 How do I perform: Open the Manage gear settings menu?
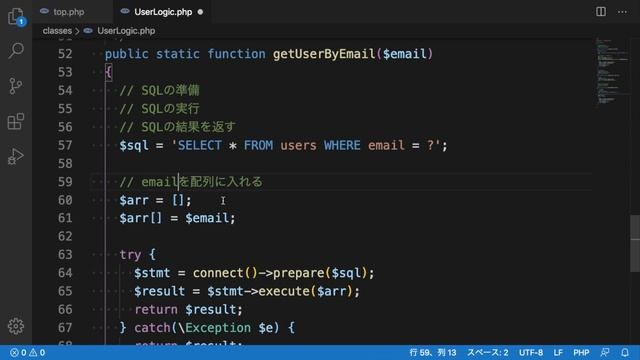16,326
